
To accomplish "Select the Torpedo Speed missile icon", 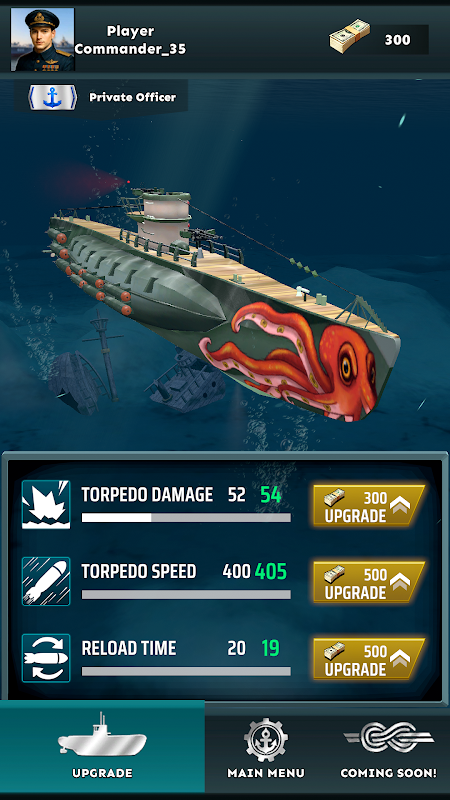I will click(46, 581).
